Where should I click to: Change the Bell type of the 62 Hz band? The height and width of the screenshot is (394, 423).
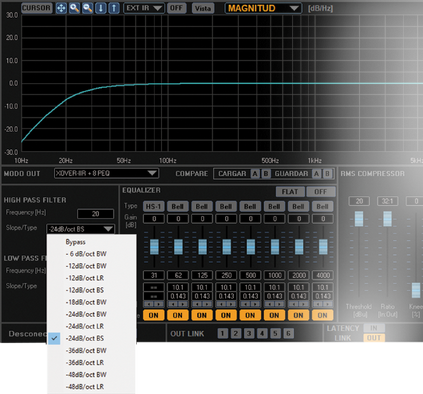tap(178, 207)
